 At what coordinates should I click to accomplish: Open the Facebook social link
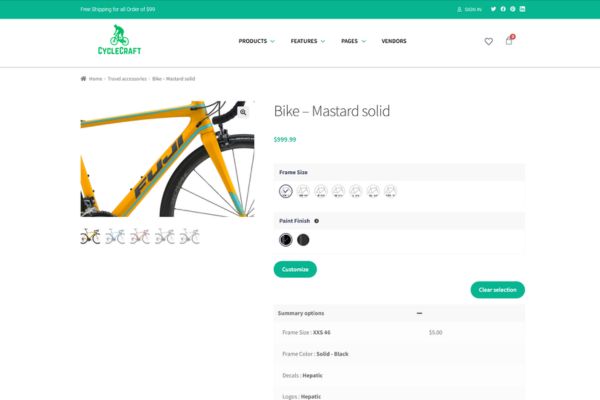503,9
